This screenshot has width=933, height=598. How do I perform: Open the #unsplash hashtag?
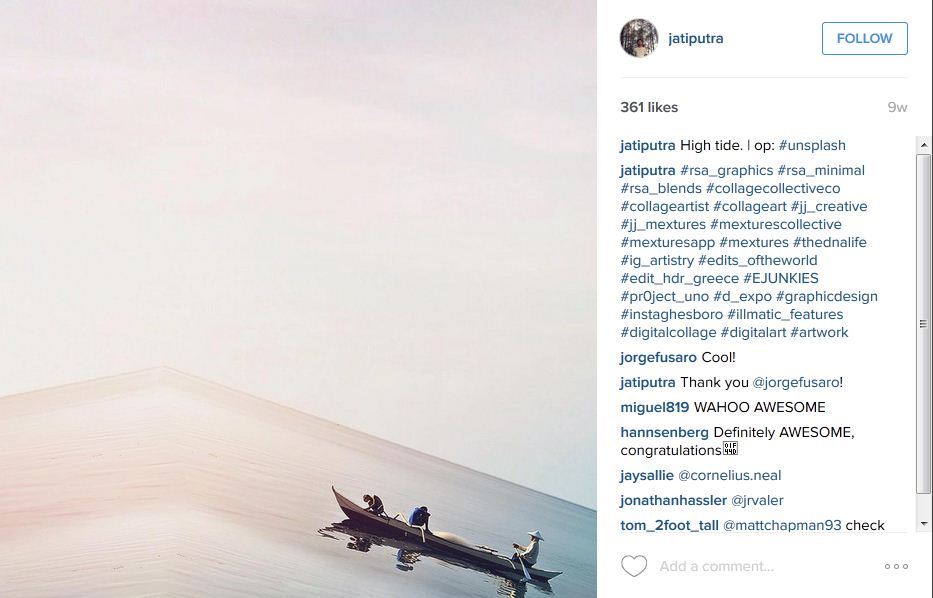(812, 146)
